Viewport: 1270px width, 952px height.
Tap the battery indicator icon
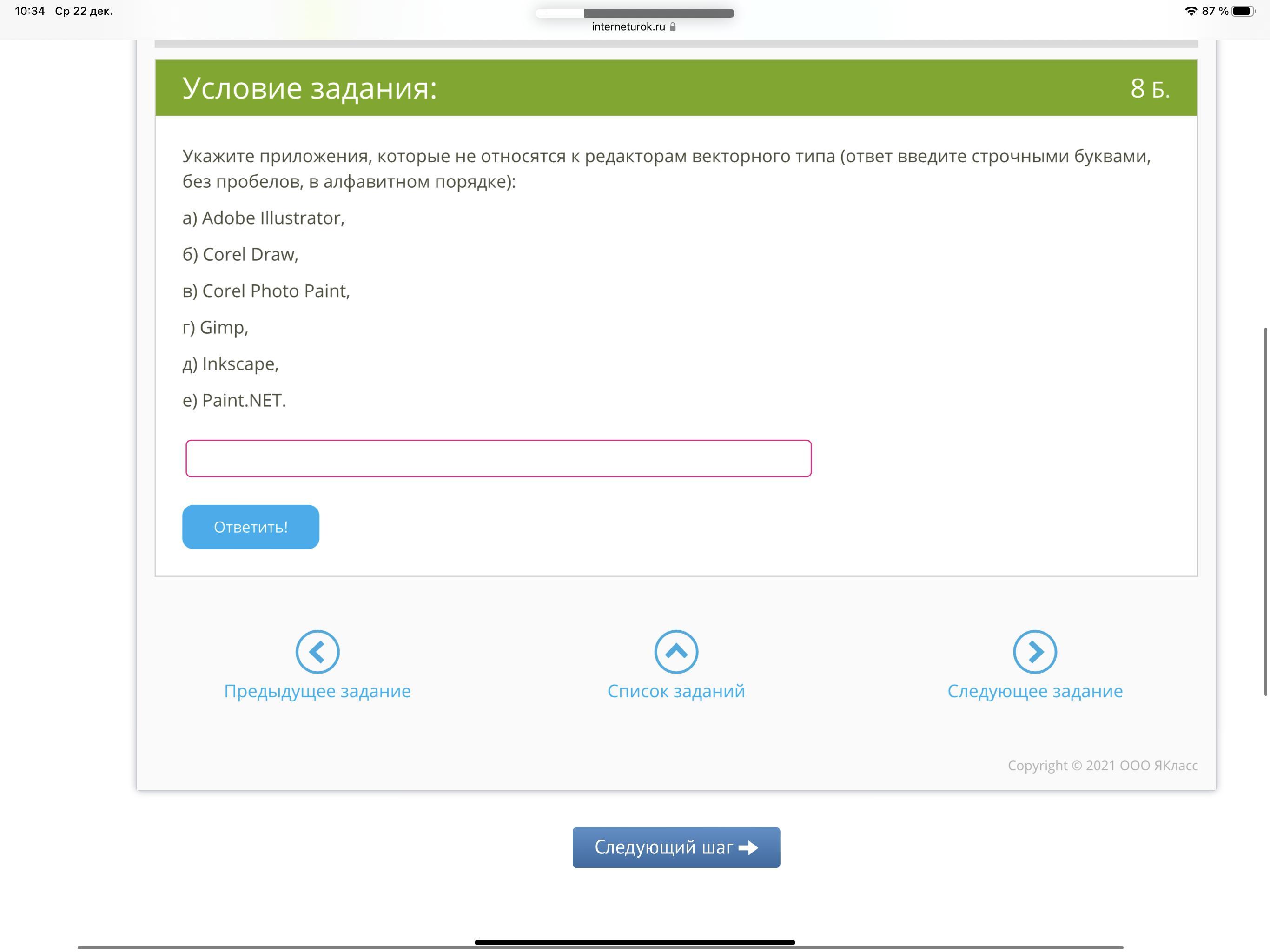click(1243, 11)
